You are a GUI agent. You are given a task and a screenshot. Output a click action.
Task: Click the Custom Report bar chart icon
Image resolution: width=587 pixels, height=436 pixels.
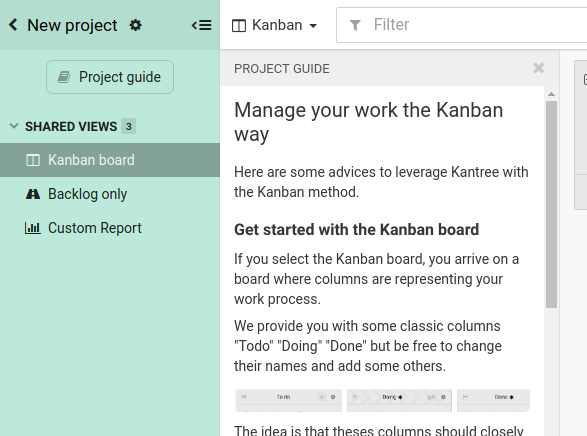point(33,228)
